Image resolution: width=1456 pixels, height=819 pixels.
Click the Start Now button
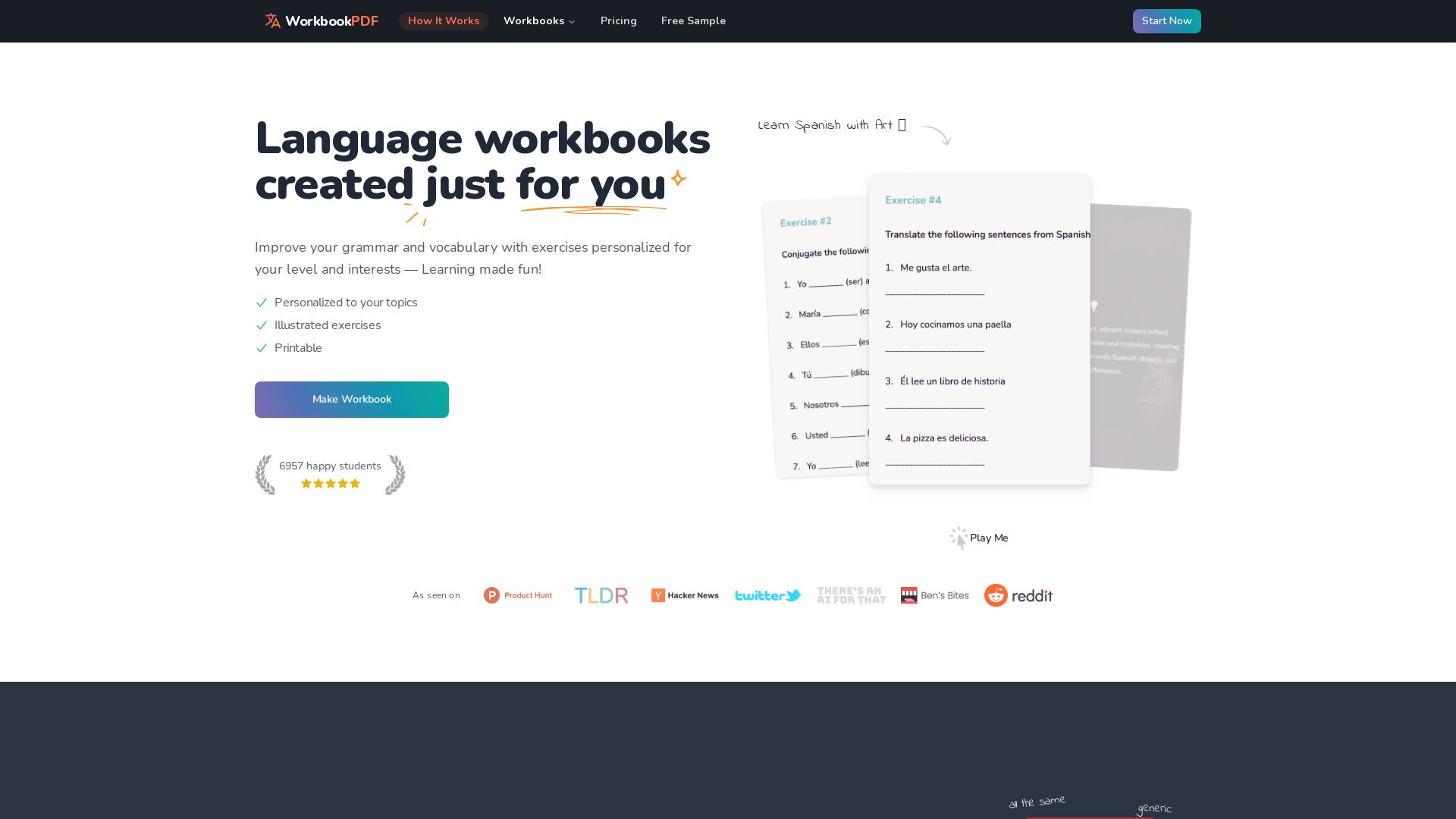[1166, 20]
